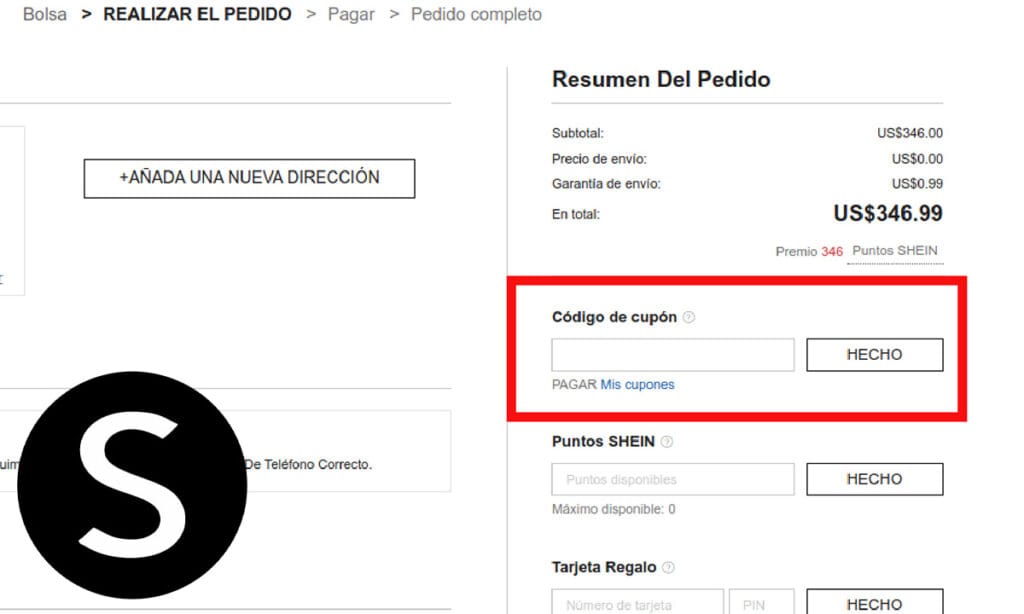This screenshot has width=1024, height=614.
Task: Select the Premio 346 reward text
Action: click(809, 251)
